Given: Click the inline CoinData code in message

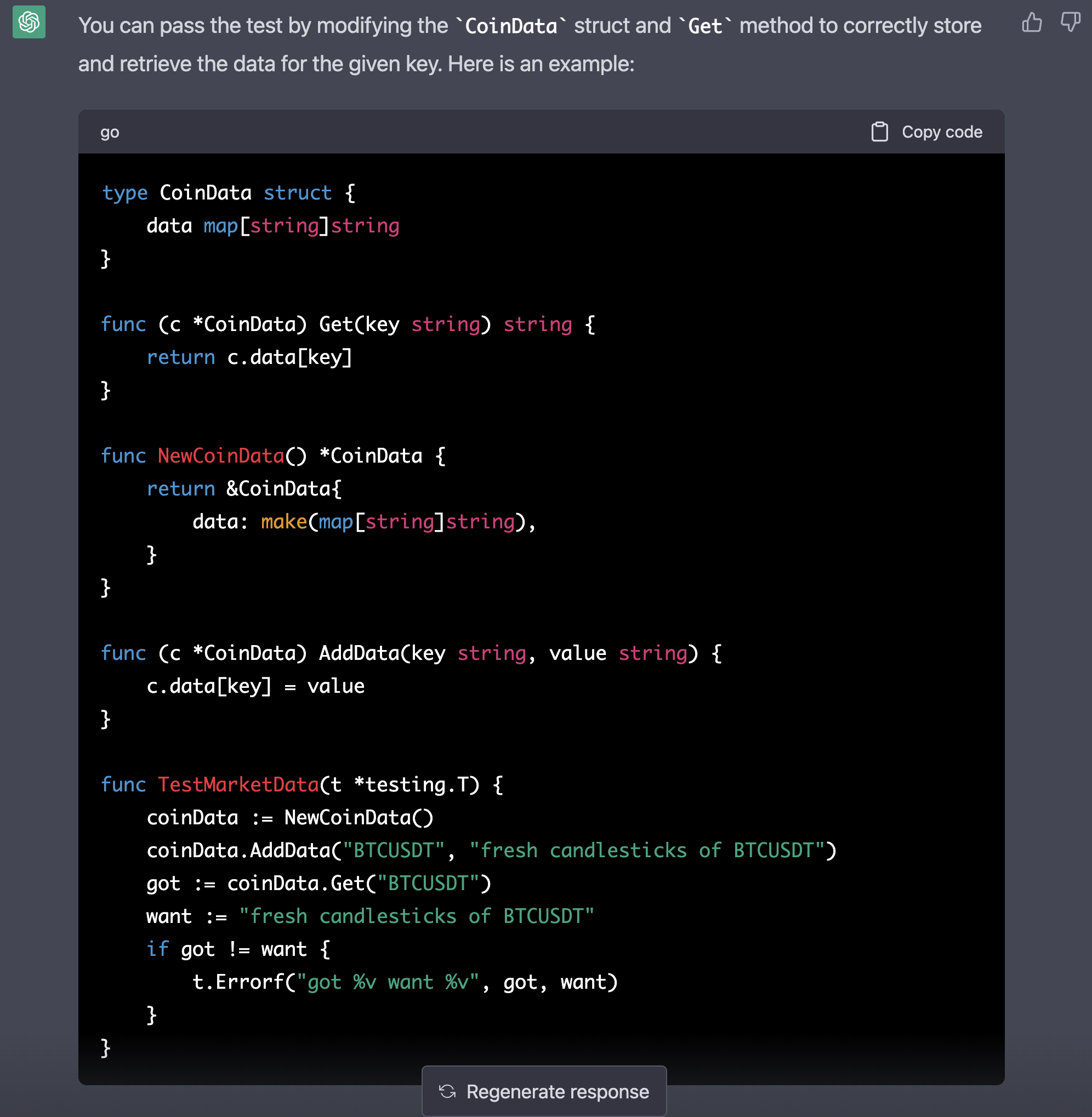Looking at the screenshot, I should (x=510, y=26).
